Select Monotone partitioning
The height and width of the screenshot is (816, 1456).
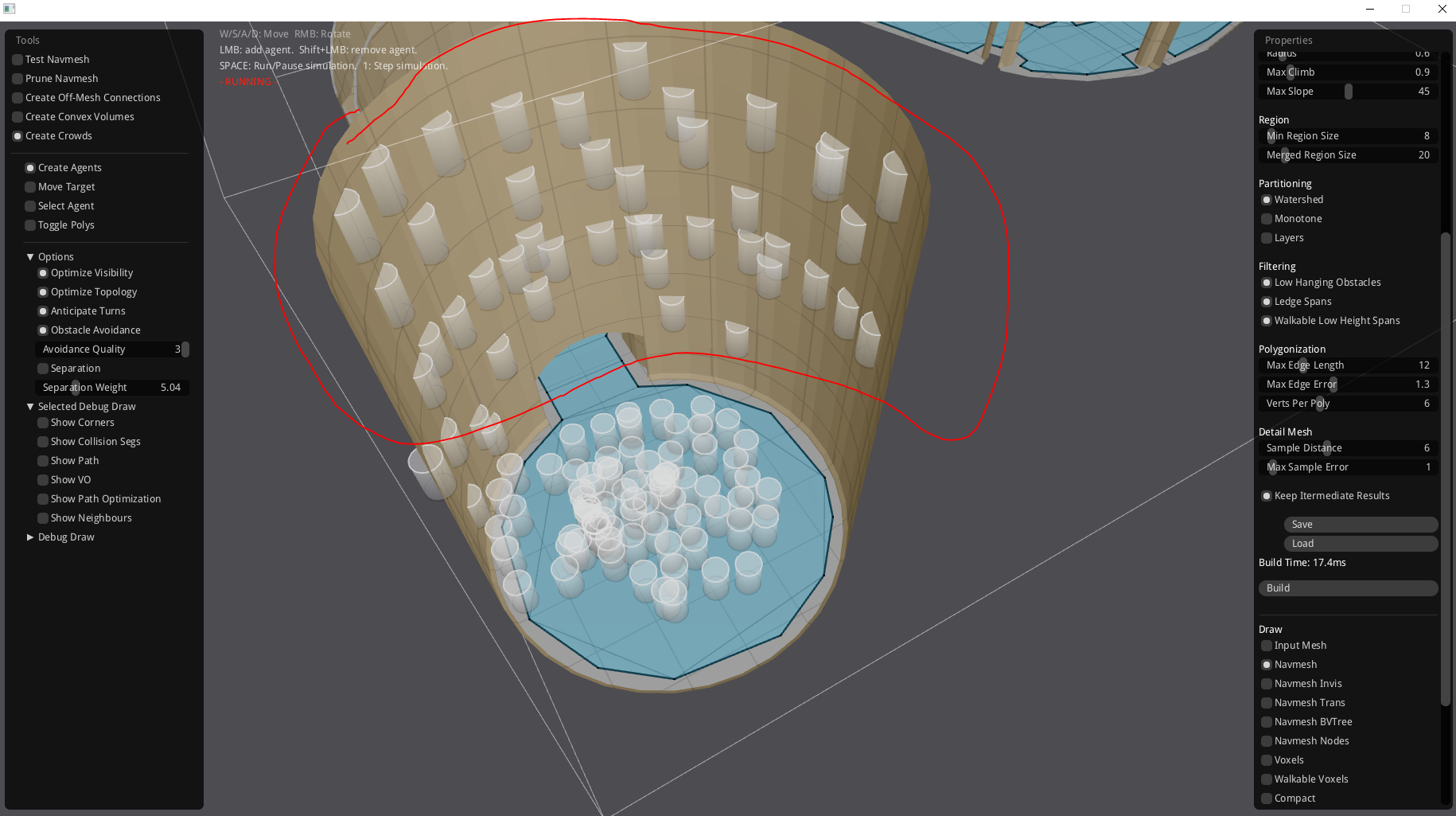(1267, 218)
